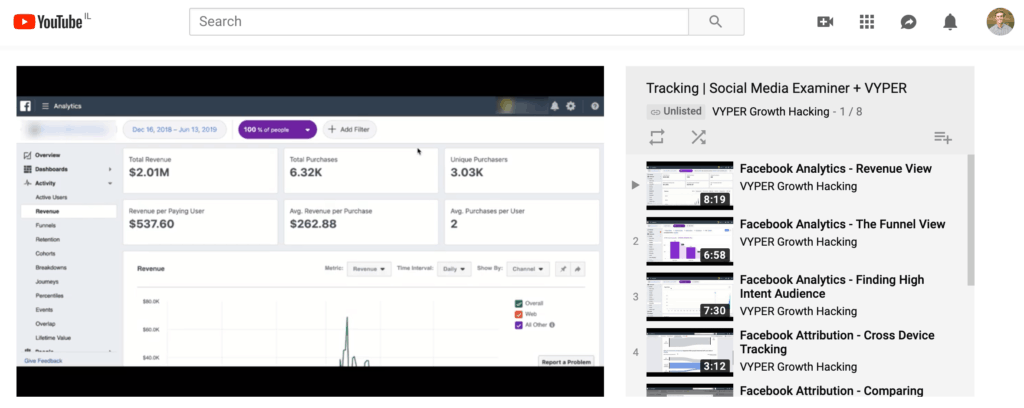
Task: Open Finding High Intent Audience video title
Action: [x=831, y=287]
